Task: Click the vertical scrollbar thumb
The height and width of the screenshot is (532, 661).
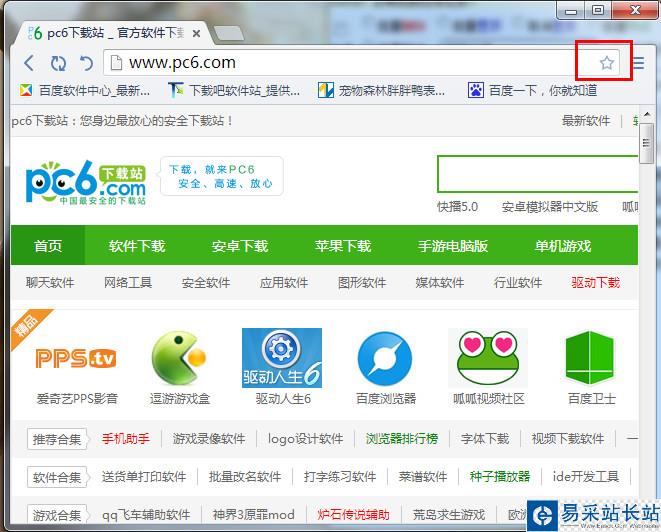Action: [646, 144]
